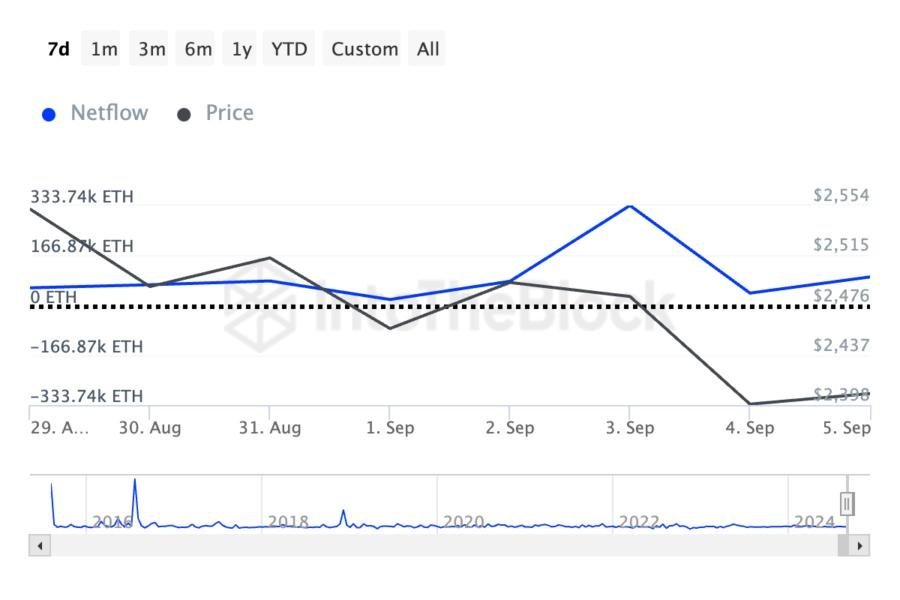The width and height of the screenshot is (900, 600).
Task: Click 2022 in the navigator timeline
Action: 639,522
